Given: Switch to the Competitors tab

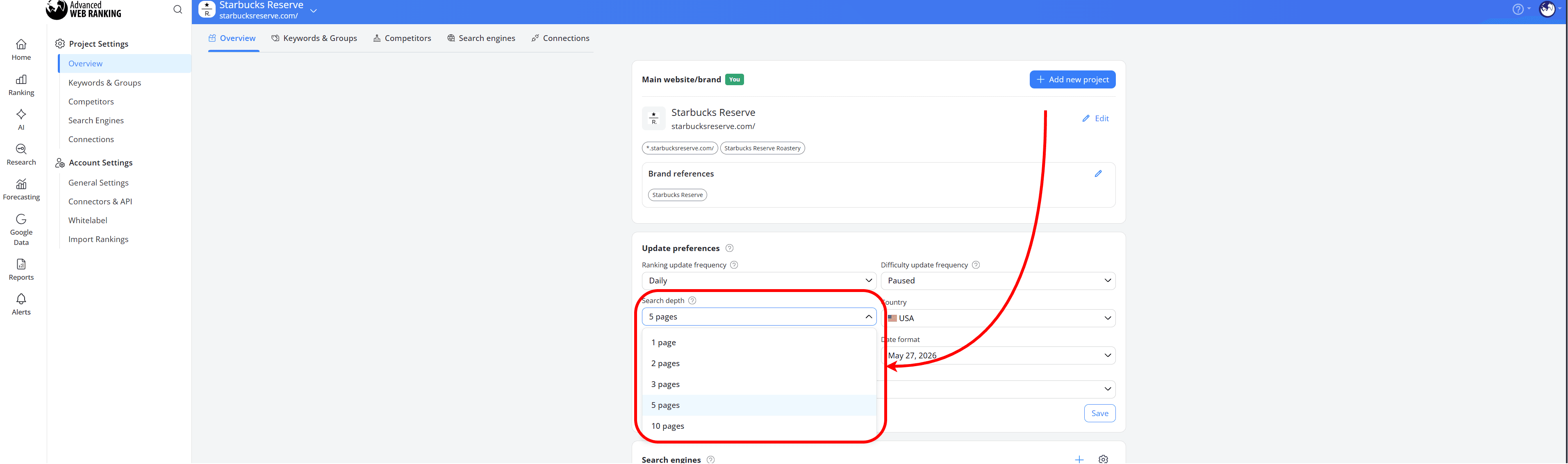Looking at the screenshot, I should click(x=402, y=38).
